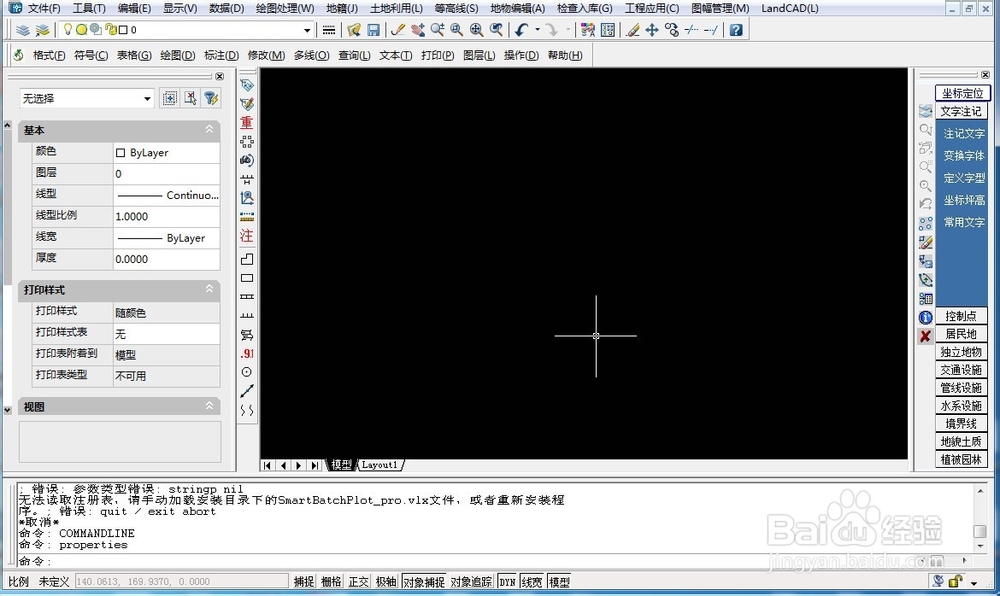The width and height of the screenshot is (1000, 596).
Task: Open the 绘图处理(W) menu
Action: [x=285, y=8]
